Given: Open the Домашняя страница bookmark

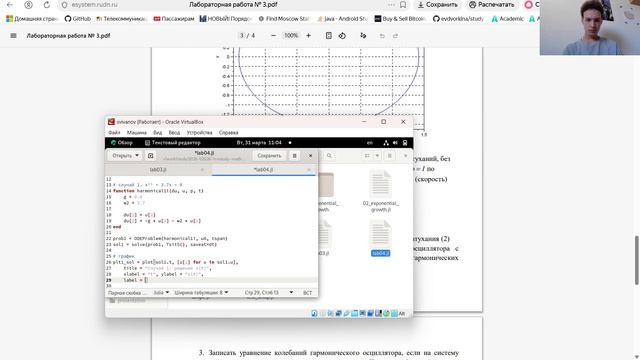Looking at the screenshot, I should 32,19.
